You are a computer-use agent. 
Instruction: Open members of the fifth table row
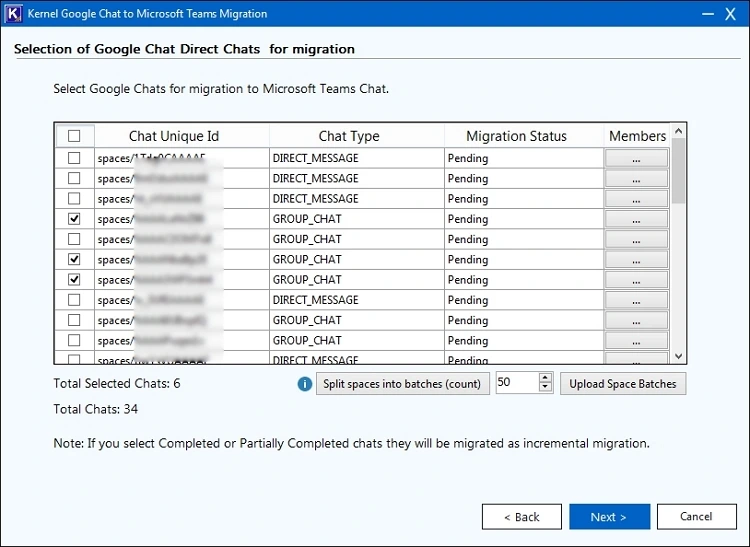click(636, 239)
